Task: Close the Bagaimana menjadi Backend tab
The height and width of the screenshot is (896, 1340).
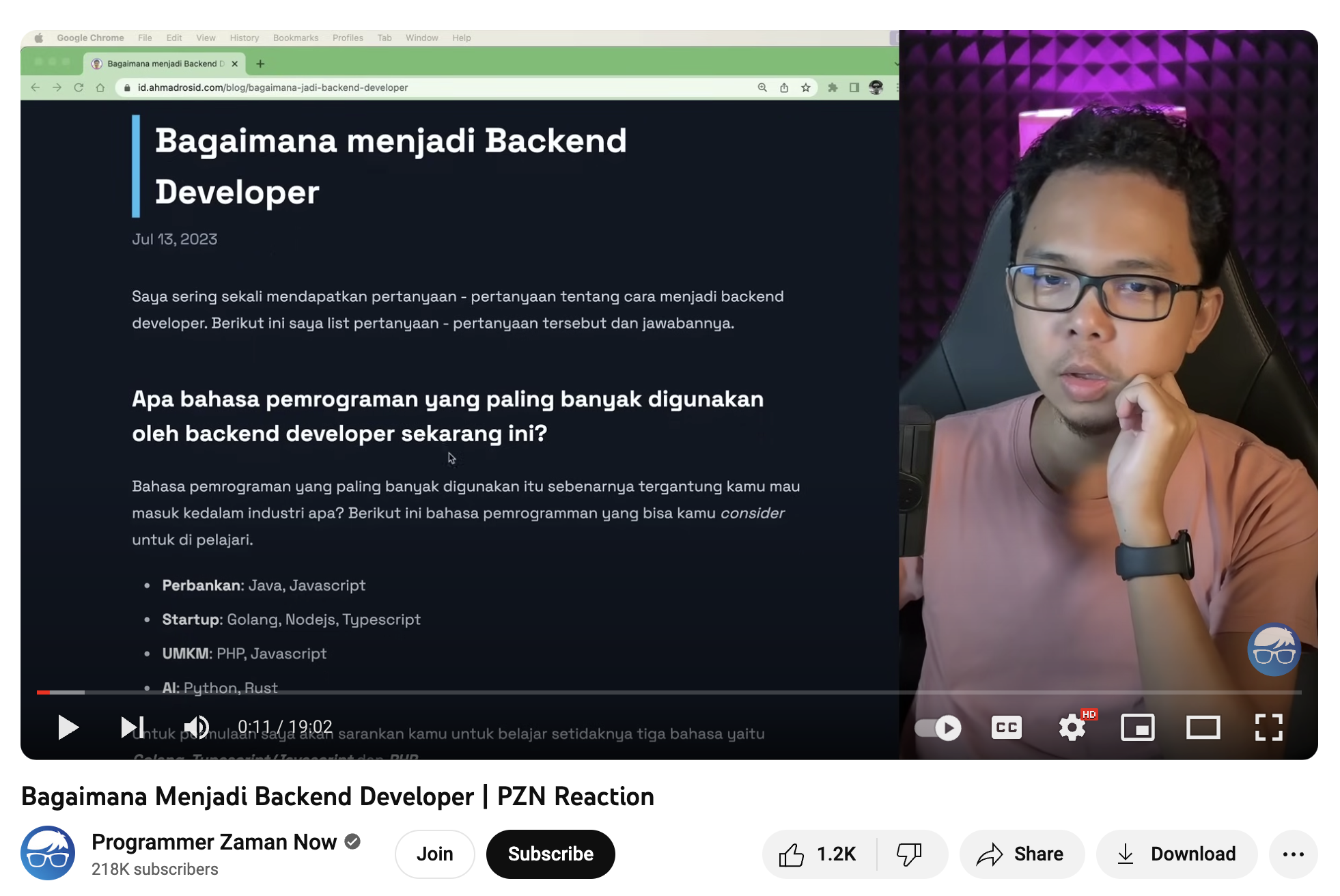Action: coord(234,64)
